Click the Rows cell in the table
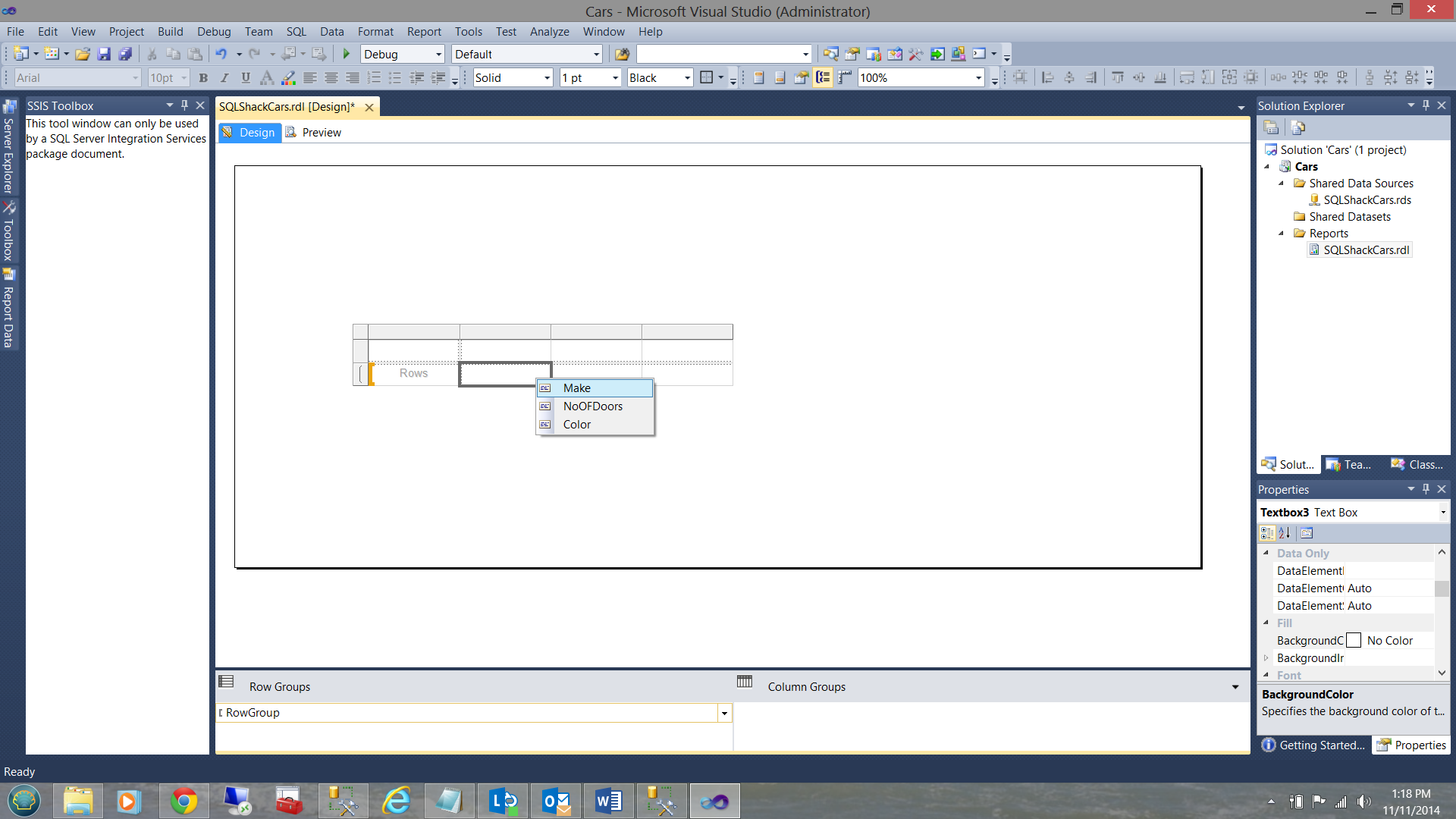 [x=413, y=373]
